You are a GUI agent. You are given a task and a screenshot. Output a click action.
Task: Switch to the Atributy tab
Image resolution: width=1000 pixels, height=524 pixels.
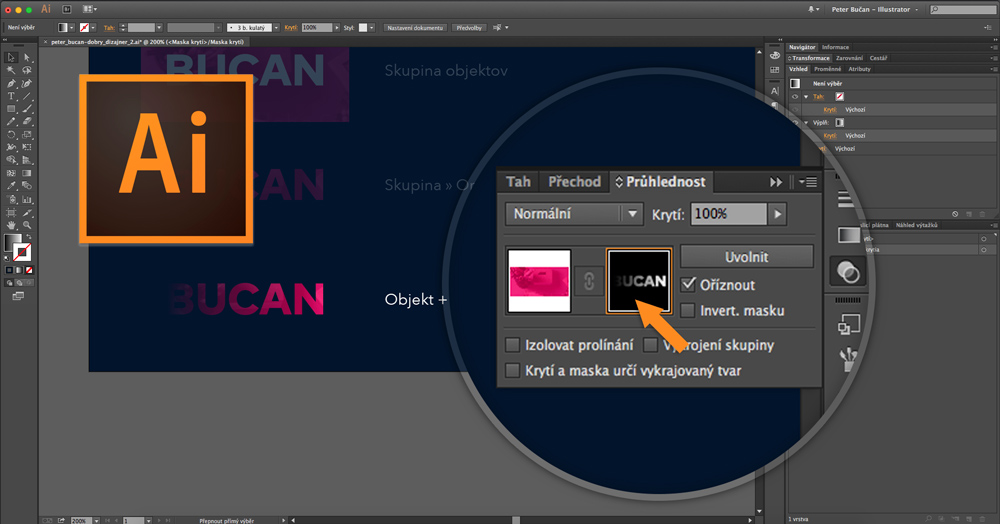[x=859, y=69]
